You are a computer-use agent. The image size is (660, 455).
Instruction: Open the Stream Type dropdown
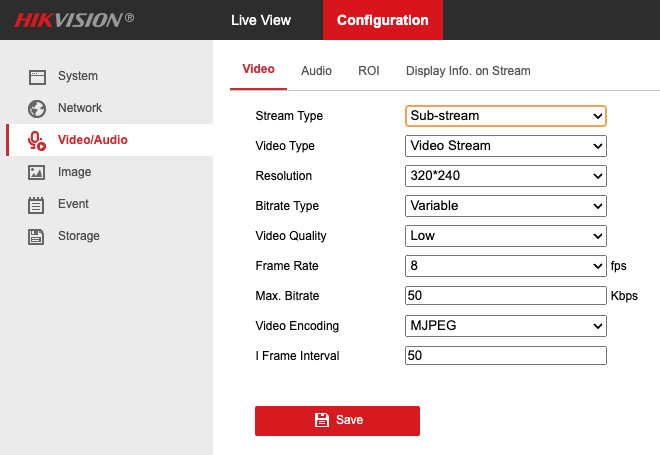point(506,116)
